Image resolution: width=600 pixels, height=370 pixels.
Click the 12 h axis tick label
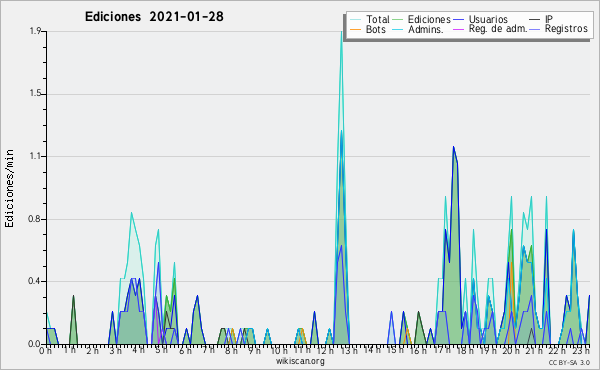(325, 350)
